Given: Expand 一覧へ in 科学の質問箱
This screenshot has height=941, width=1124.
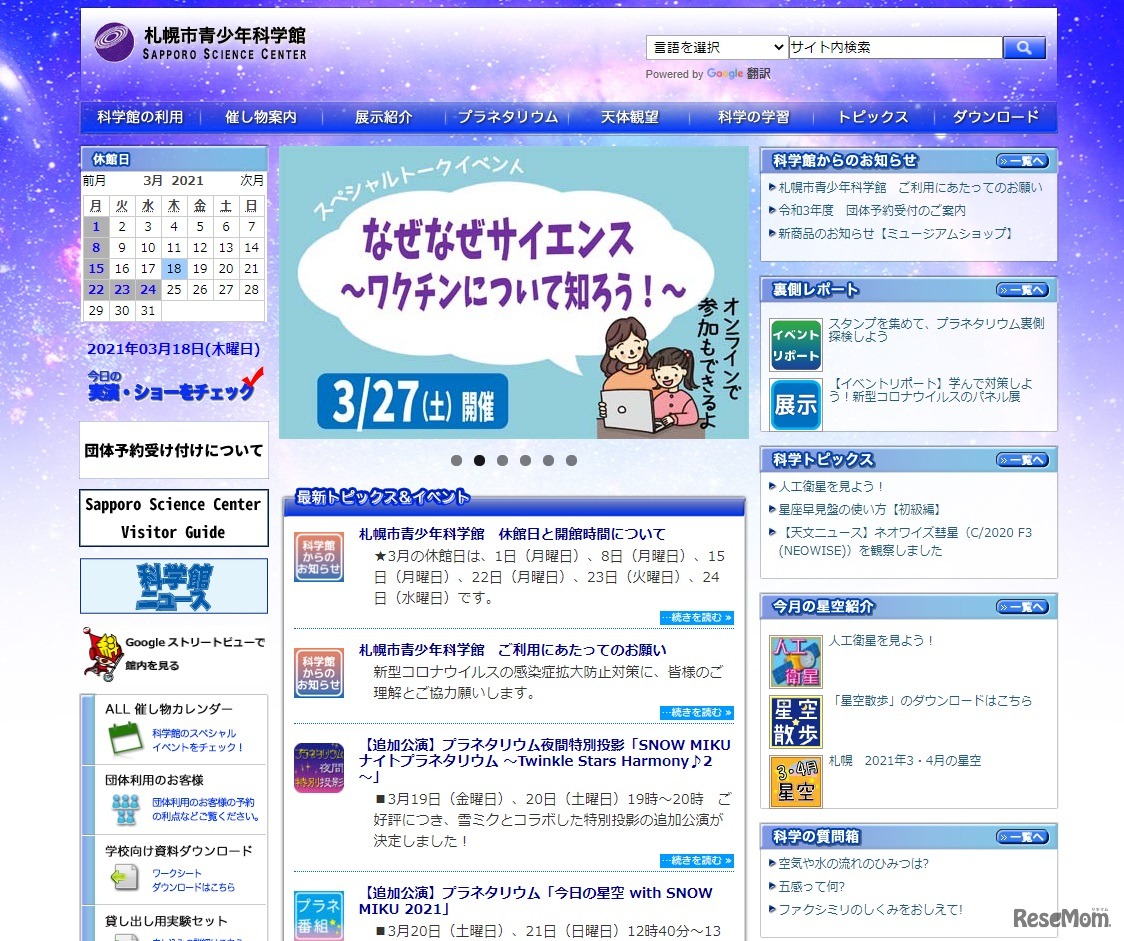Looking at the screenshot, I should point(1022,837).
